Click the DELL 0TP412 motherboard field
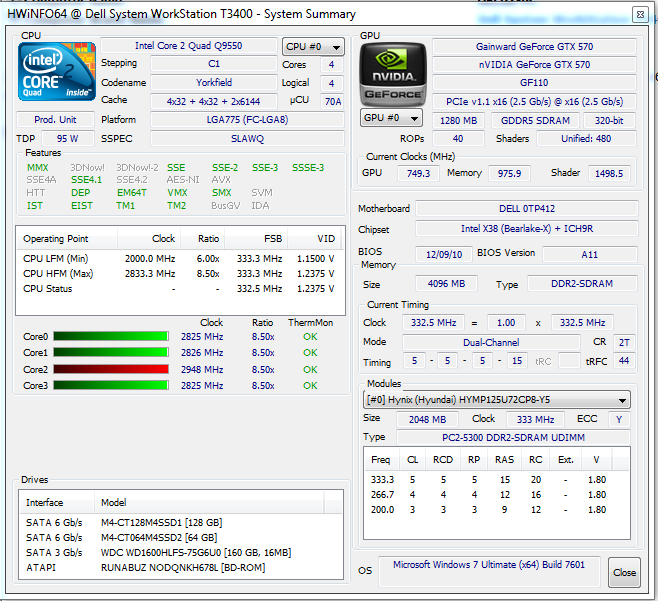Image resolution: width=658 pixels, height=601 pixels. [x=527, y=209]
